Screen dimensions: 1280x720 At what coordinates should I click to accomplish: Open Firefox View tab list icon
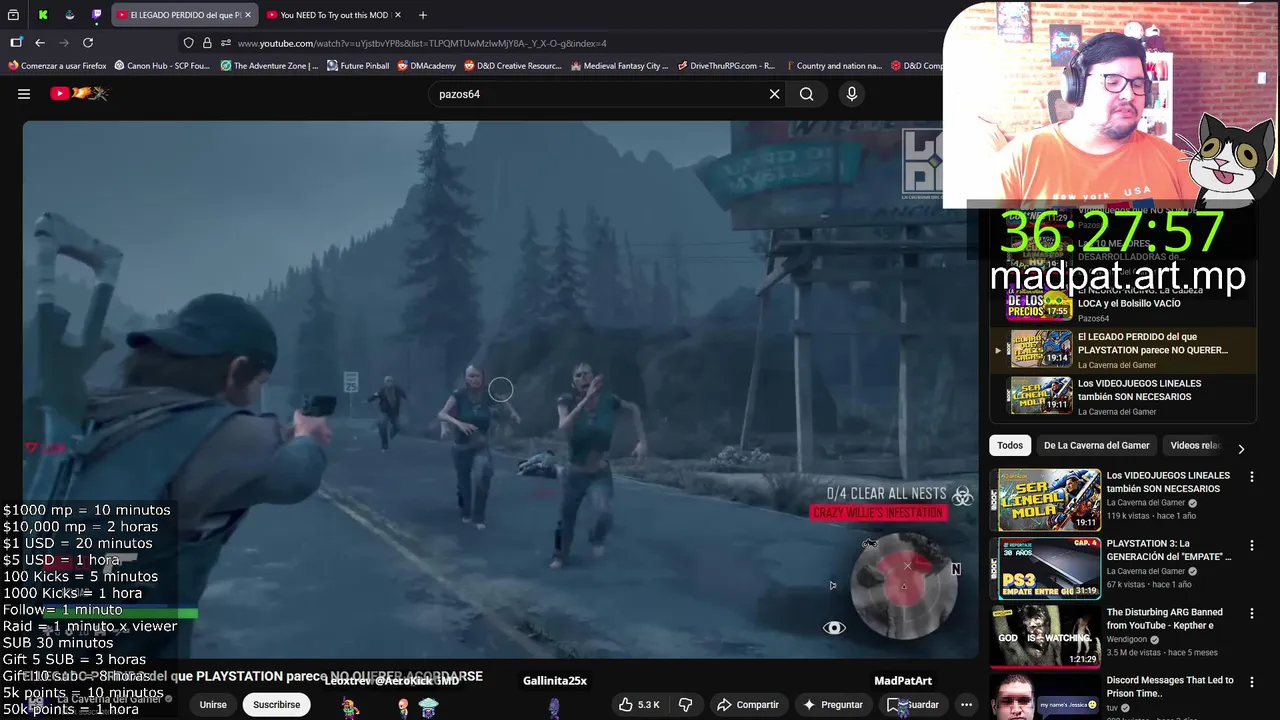(14, 15)
